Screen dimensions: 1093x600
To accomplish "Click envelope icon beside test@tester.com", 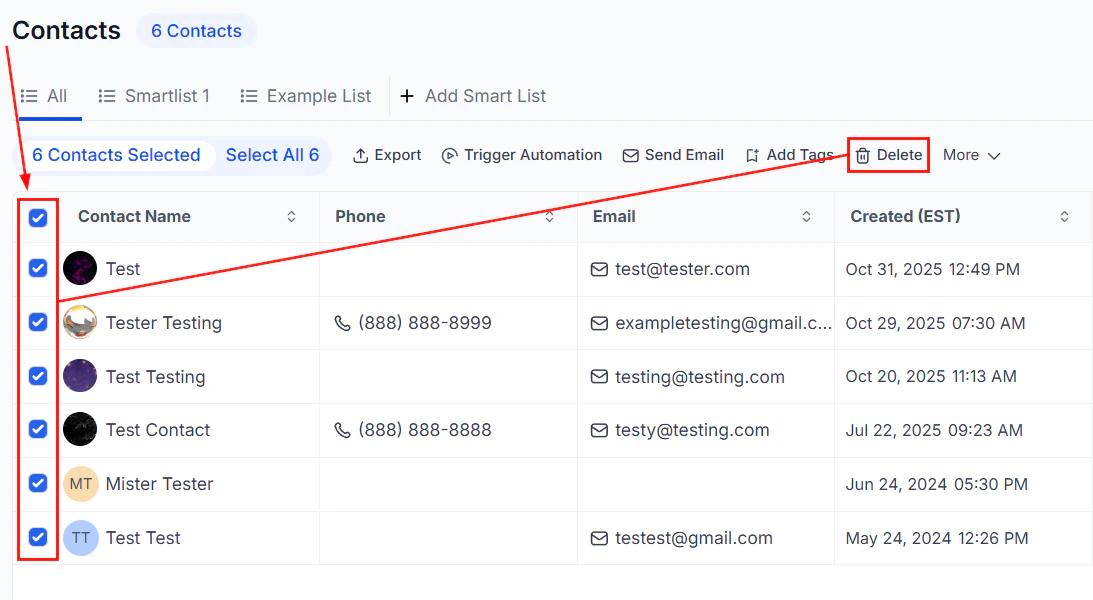I will pos(599,269).
